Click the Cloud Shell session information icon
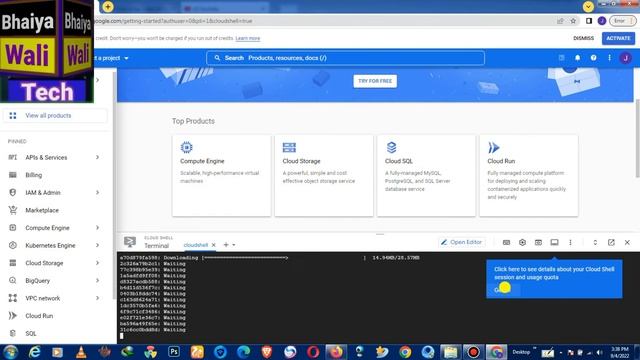The width and height of the screenshot is (640, 360). coord(554,242)
